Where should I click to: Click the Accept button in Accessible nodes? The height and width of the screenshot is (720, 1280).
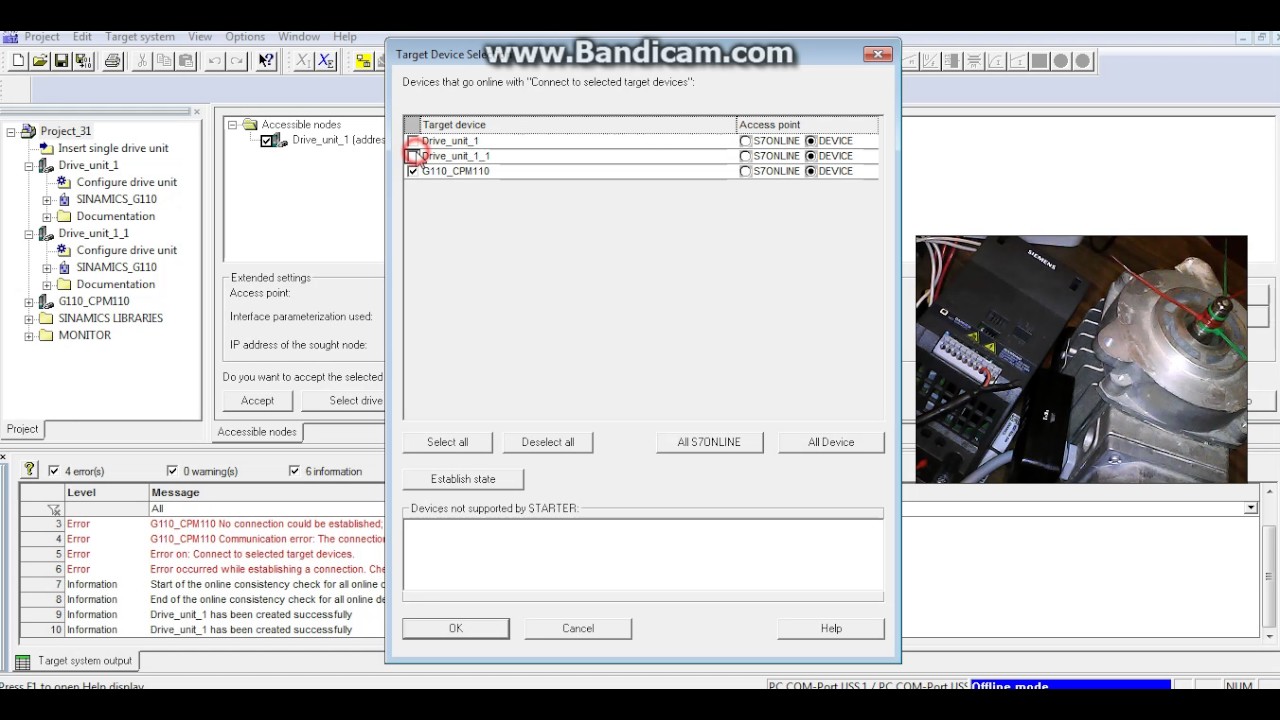pos(257,401)
